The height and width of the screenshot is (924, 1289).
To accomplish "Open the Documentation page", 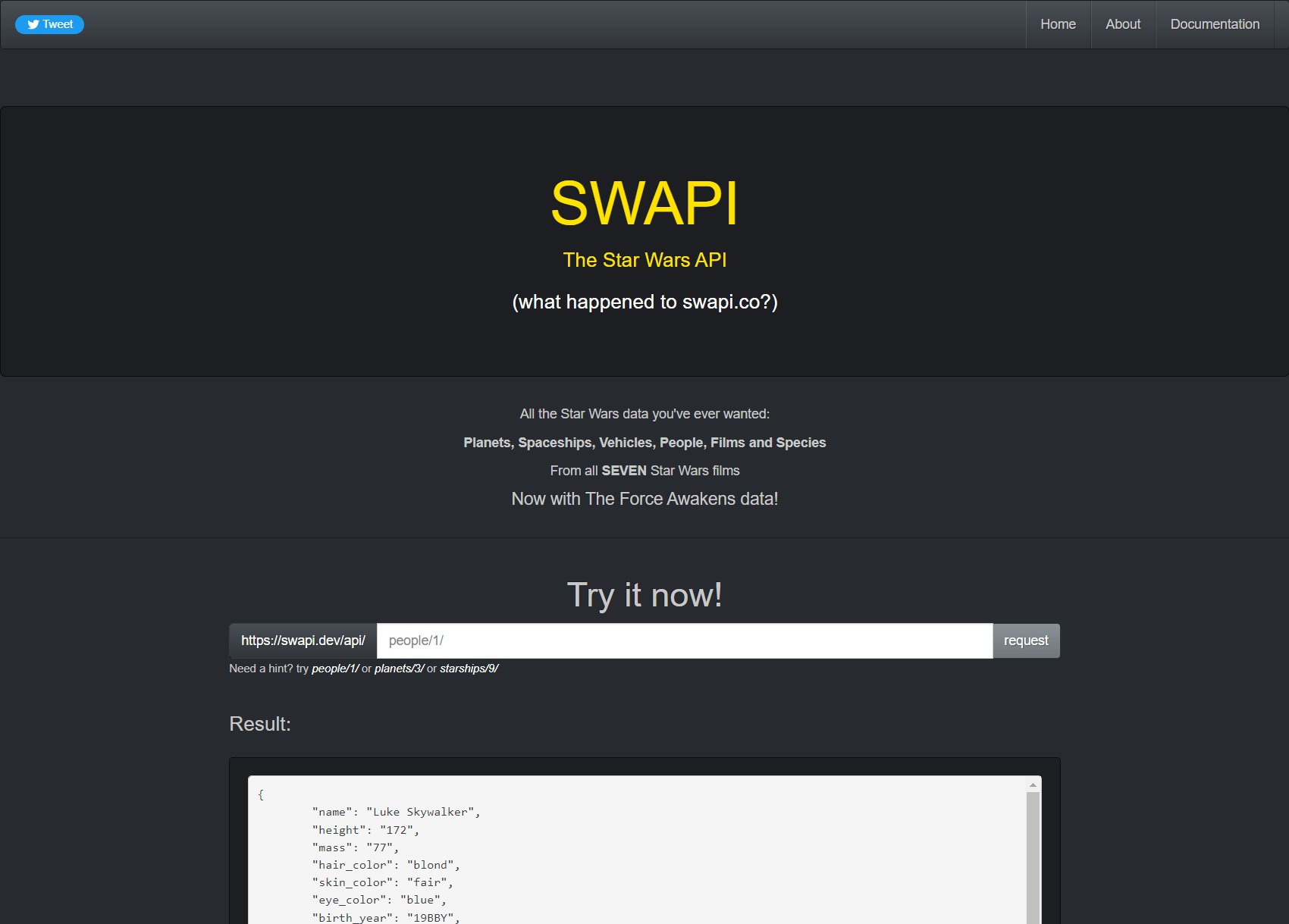I will pos(1215,24).
